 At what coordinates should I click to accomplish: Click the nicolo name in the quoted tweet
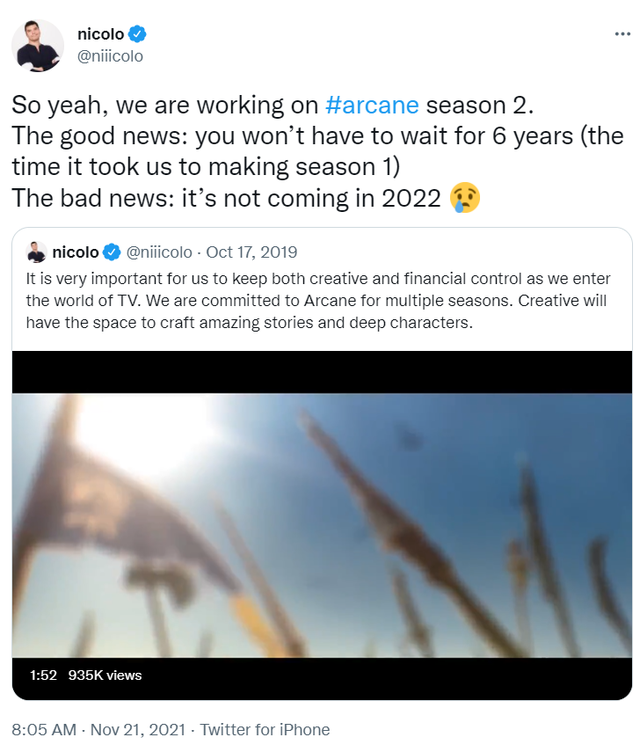[x=75, y=252]
